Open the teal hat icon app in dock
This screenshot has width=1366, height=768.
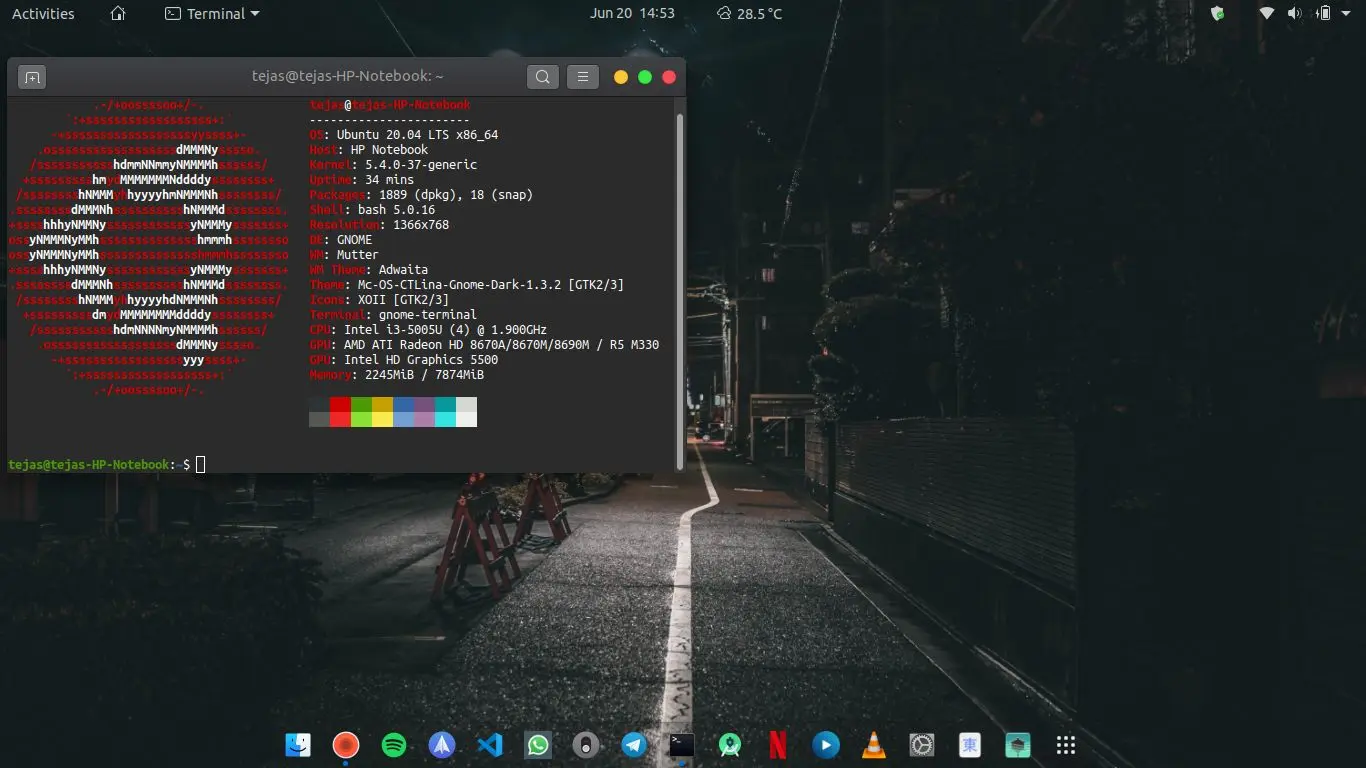click(1018, 745)
